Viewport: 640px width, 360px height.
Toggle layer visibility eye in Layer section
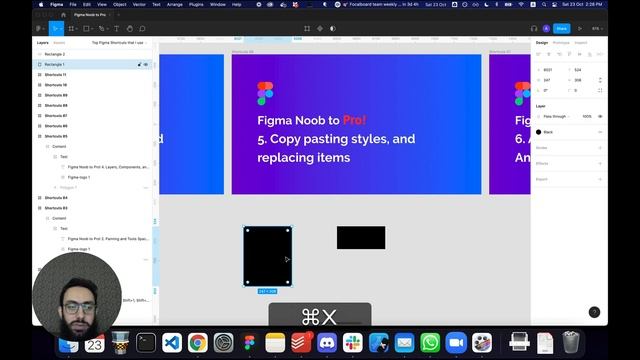(600, 116)
